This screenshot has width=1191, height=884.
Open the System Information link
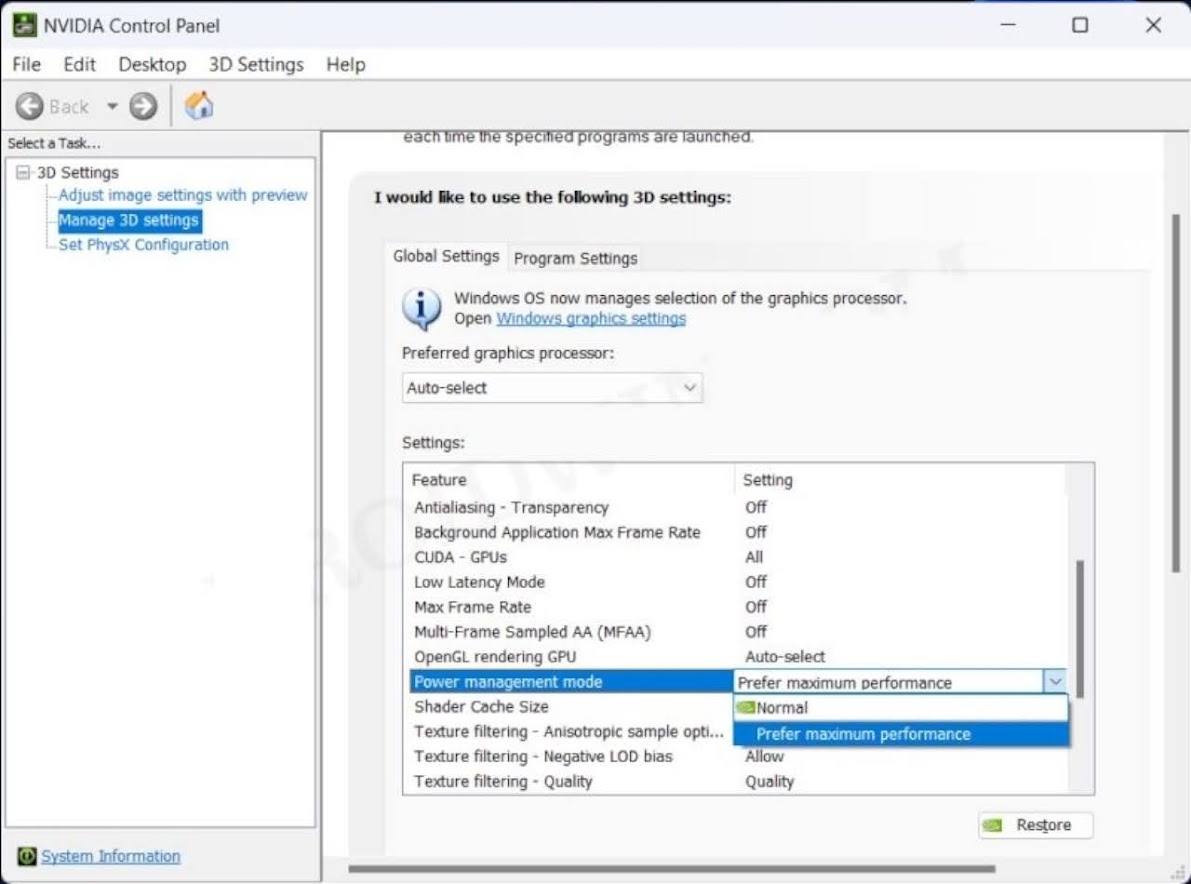pyautogui.click(x=111, y=856)
